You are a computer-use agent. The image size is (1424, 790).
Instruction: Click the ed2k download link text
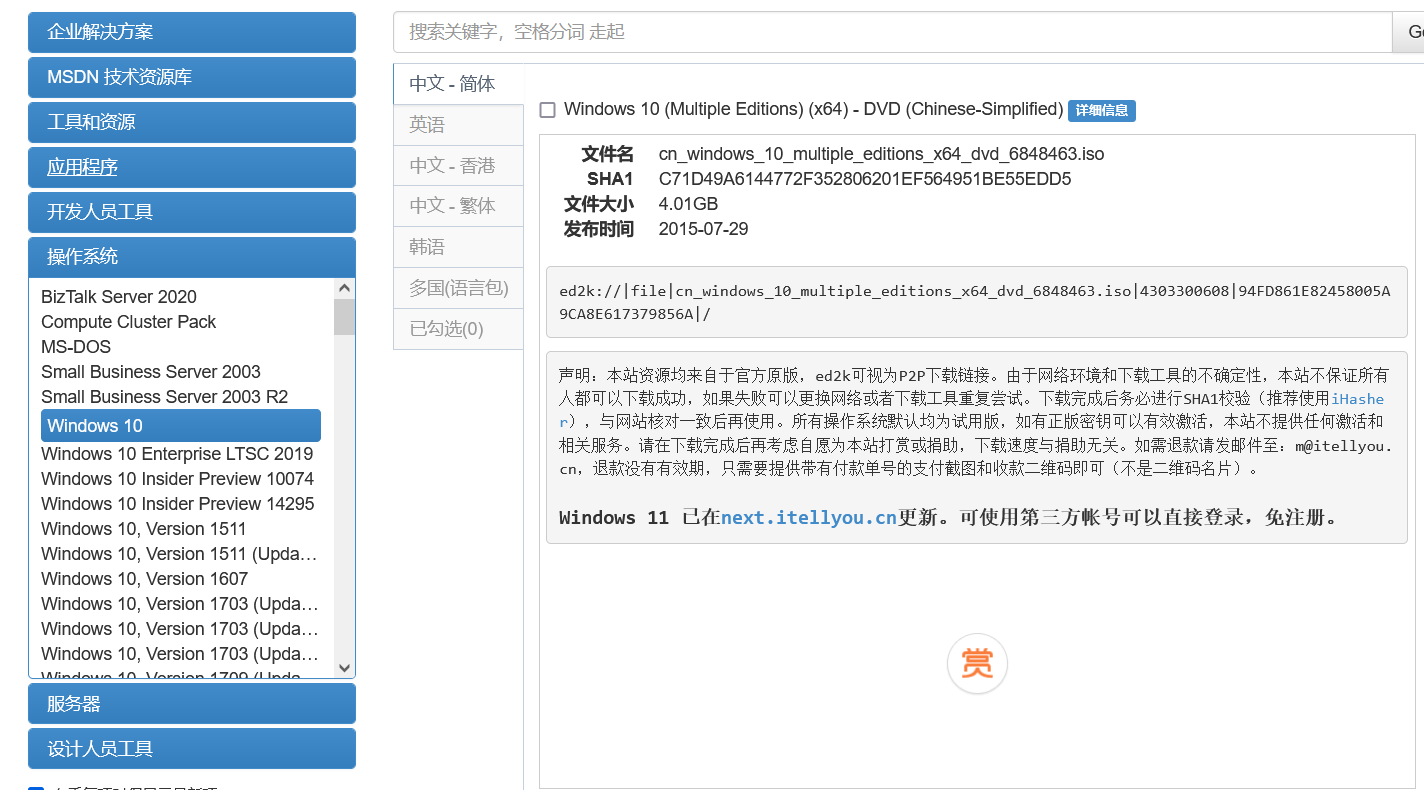(975, 302)
